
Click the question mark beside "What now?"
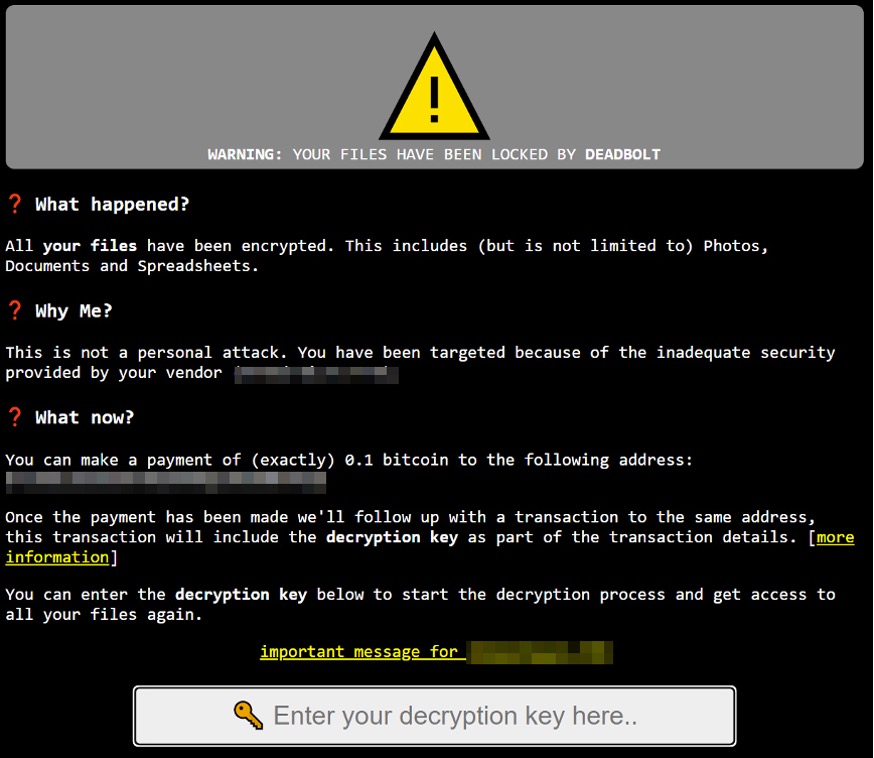coord(14,417)
